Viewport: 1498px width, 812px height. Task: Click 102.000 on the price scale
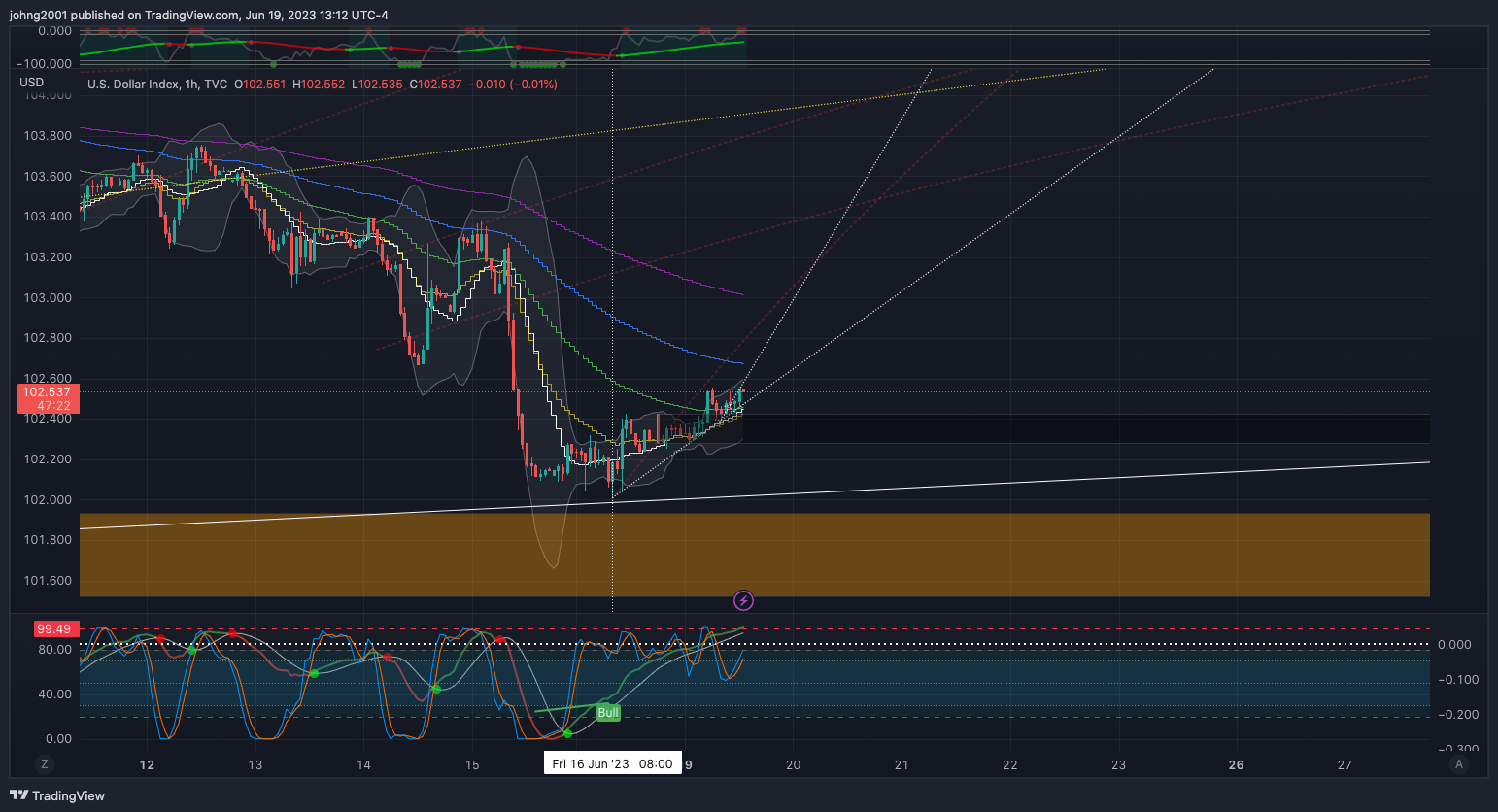pyautogui.click(x=48, y=500)
